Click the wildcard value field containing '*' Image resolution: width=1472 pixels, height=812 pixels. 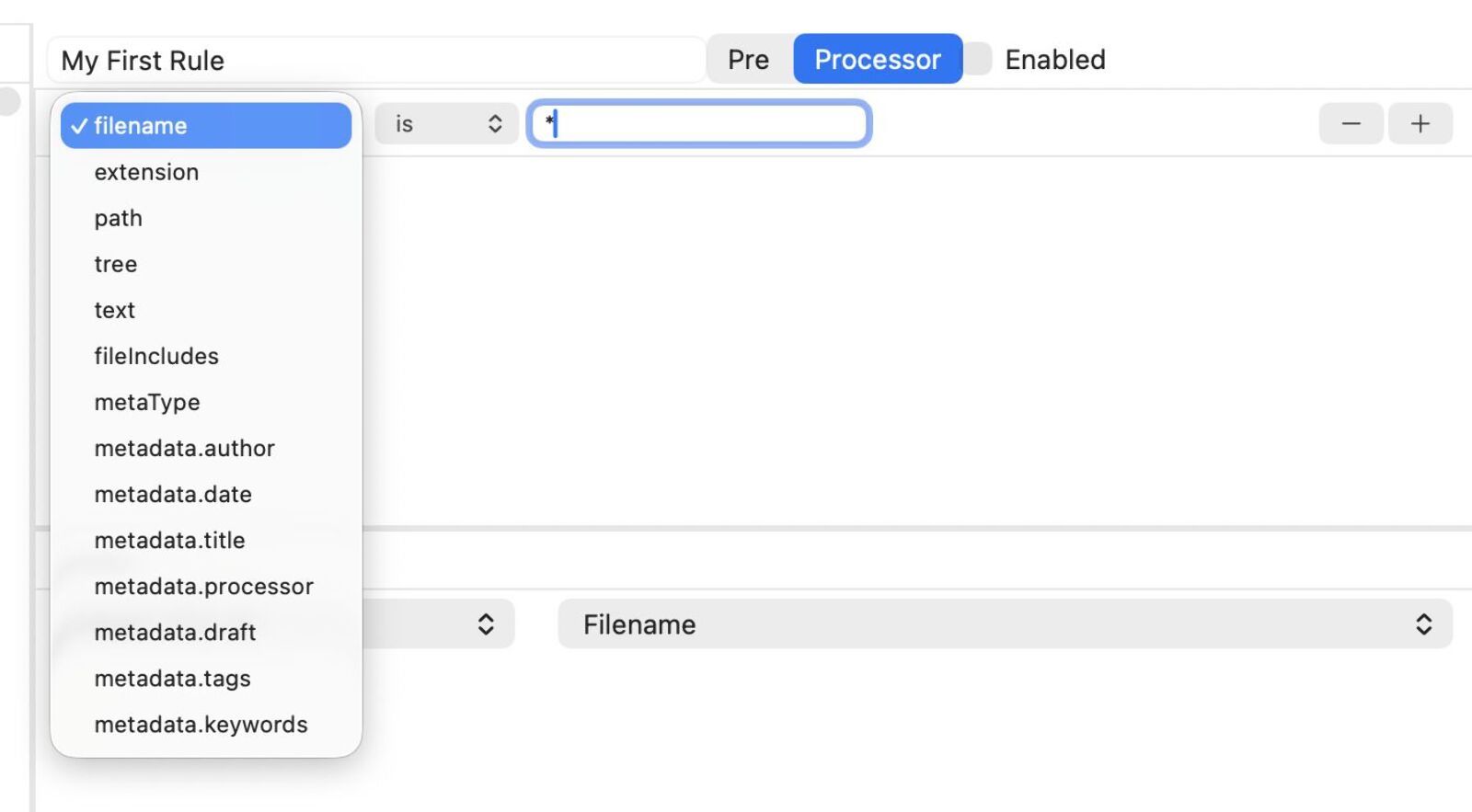699,123
